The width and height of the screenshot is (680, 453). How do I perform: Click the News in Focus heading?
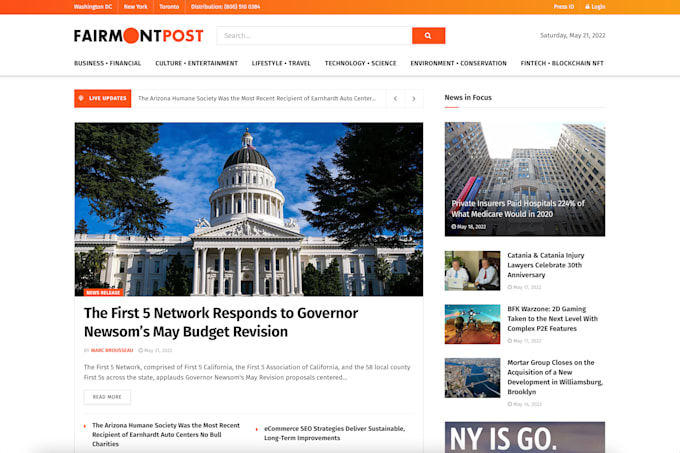pos(468,98)
